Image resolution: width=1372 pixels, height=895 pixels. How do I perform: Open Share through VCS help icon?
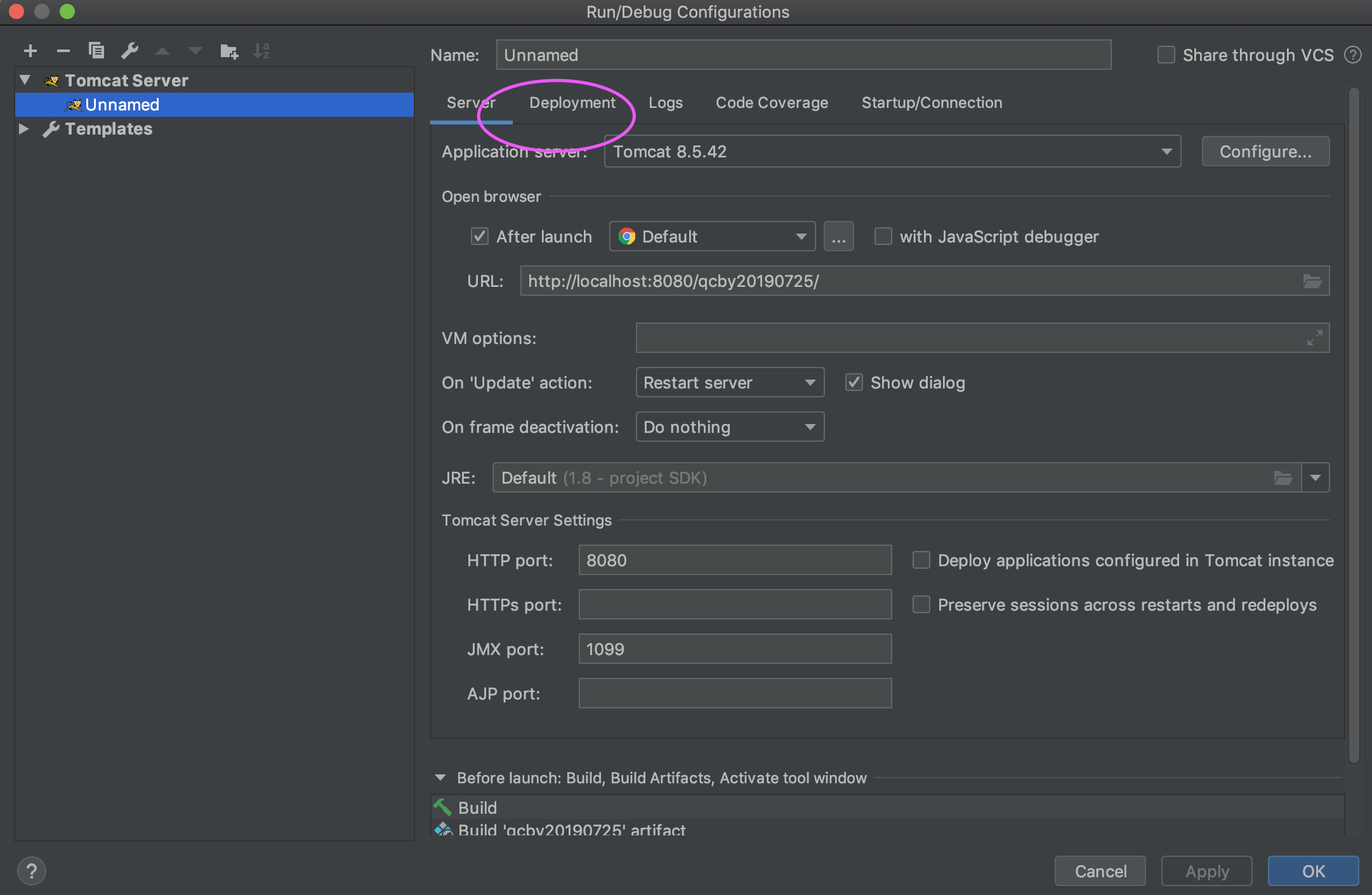tap(1353, 55)
